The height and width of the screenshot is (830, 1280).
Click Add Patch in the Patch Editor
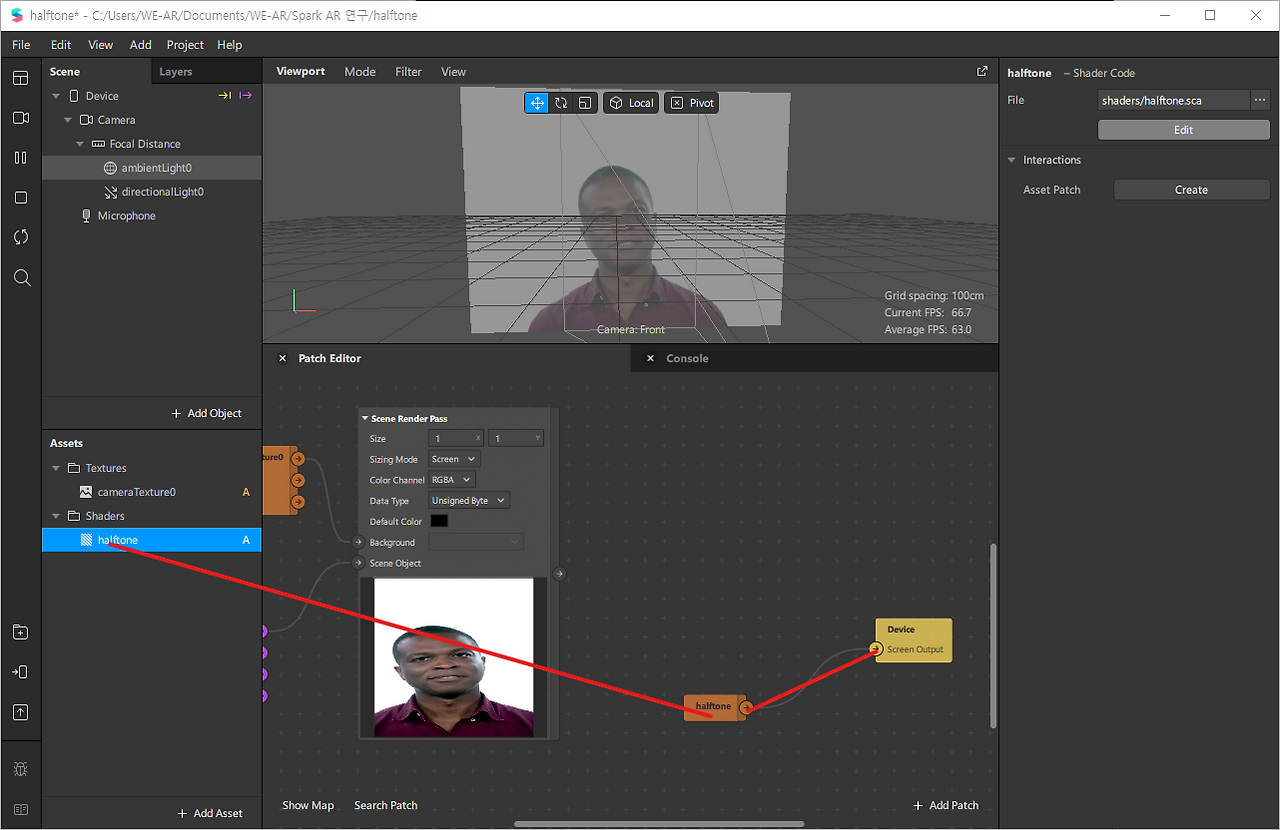click(x=946, y=805)
